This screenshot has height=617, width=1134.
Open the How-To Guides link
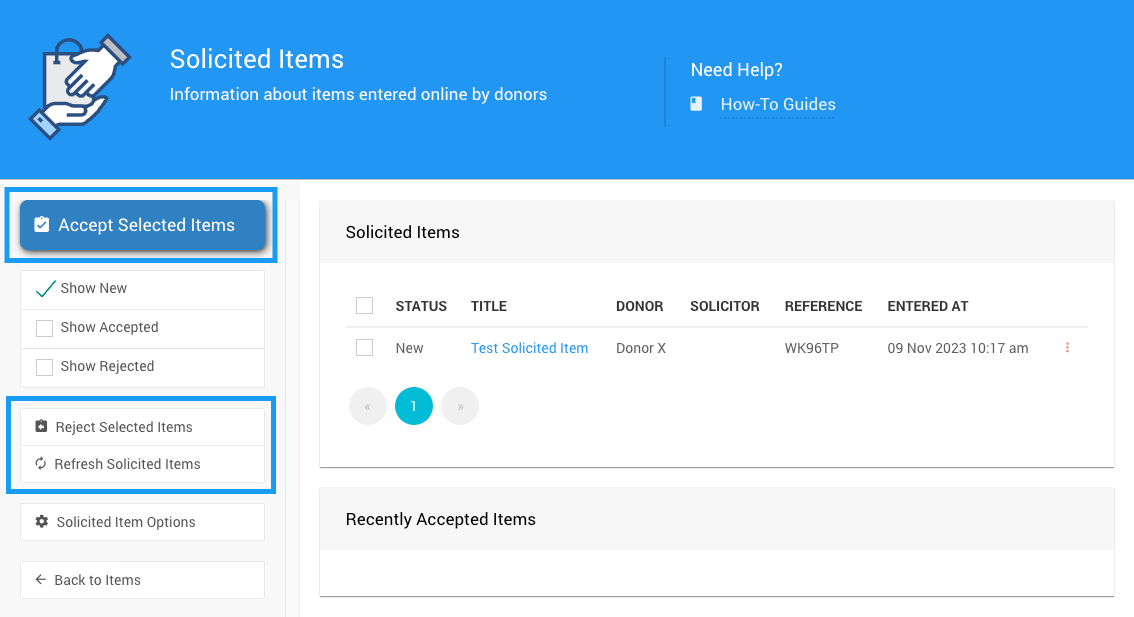point(778,104)
